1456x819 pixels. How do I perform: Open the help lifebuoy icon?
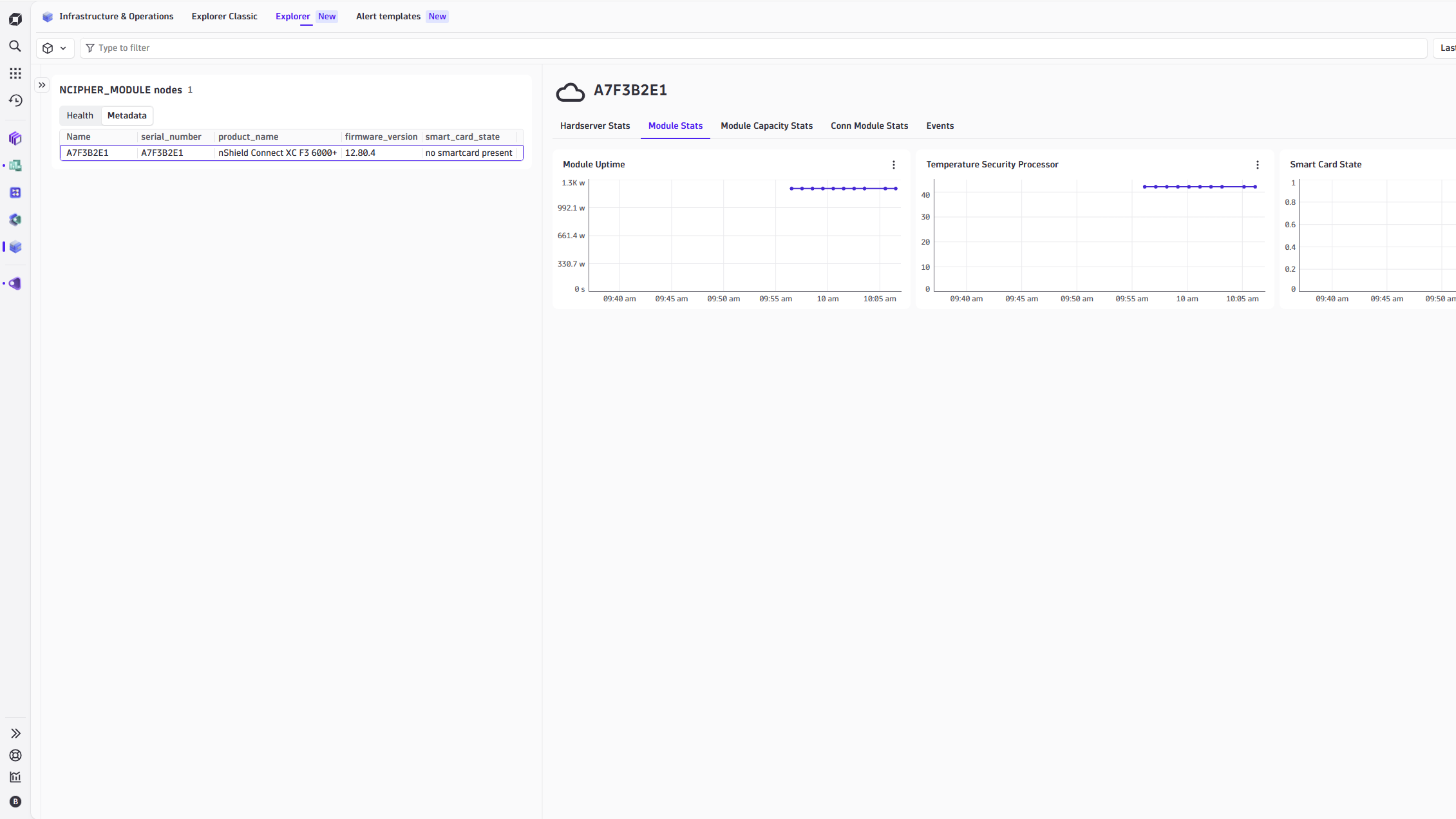pyautogui.click(x=15, y=755)
